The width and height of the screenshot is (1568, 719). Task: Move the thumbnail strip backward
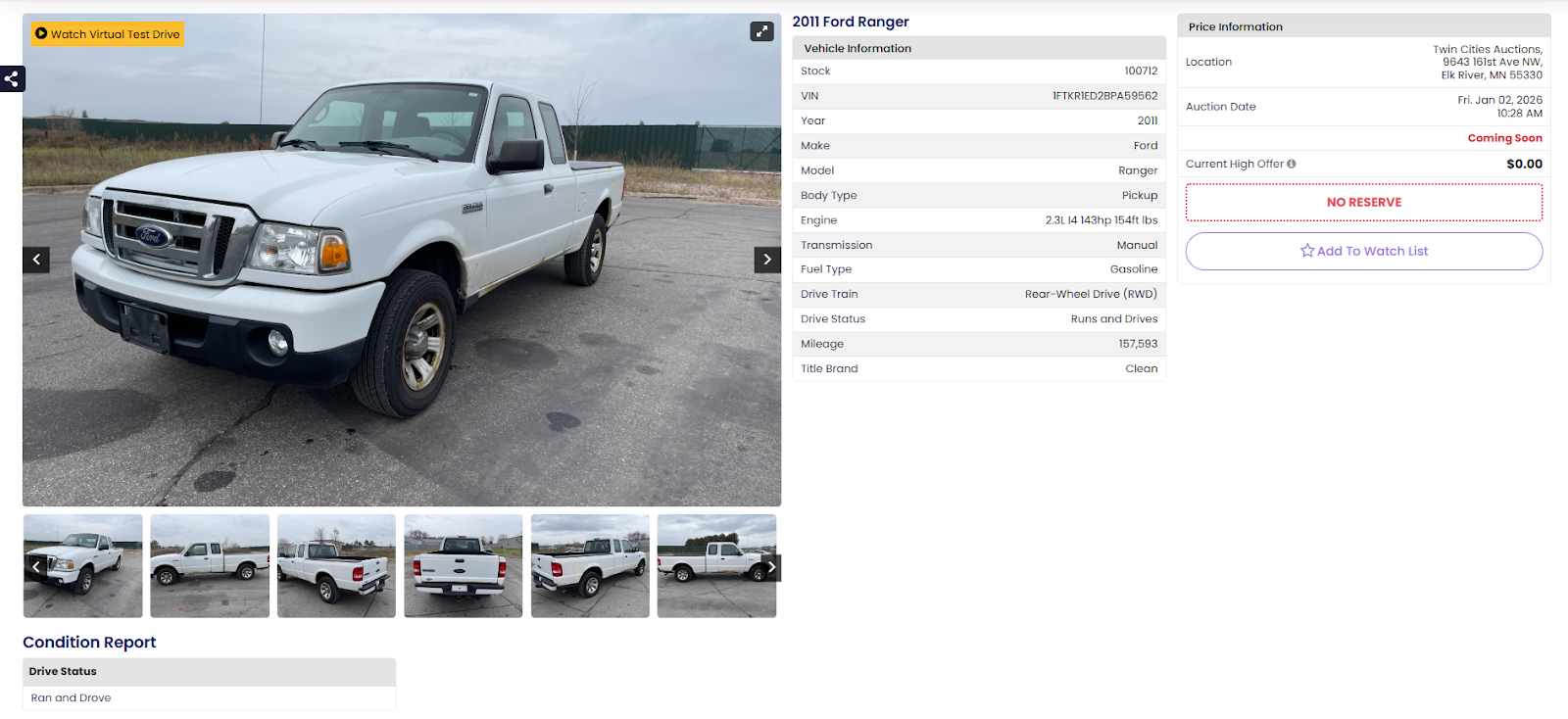(x=35, y=566)
